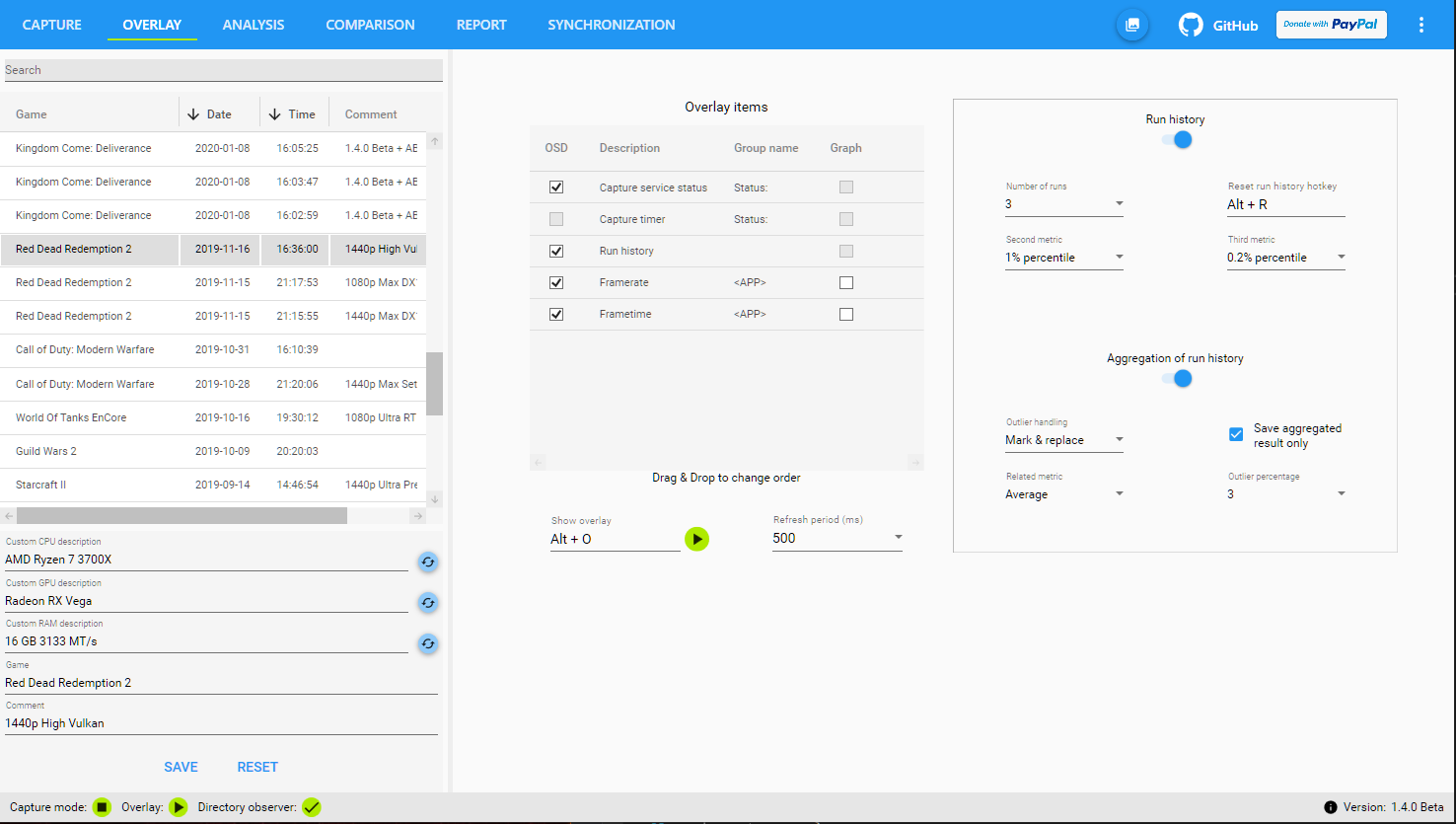The width and height of the screenshot is (1456, 824).
Task: Open Number of runs dropdown
Action: (1064, 204)
